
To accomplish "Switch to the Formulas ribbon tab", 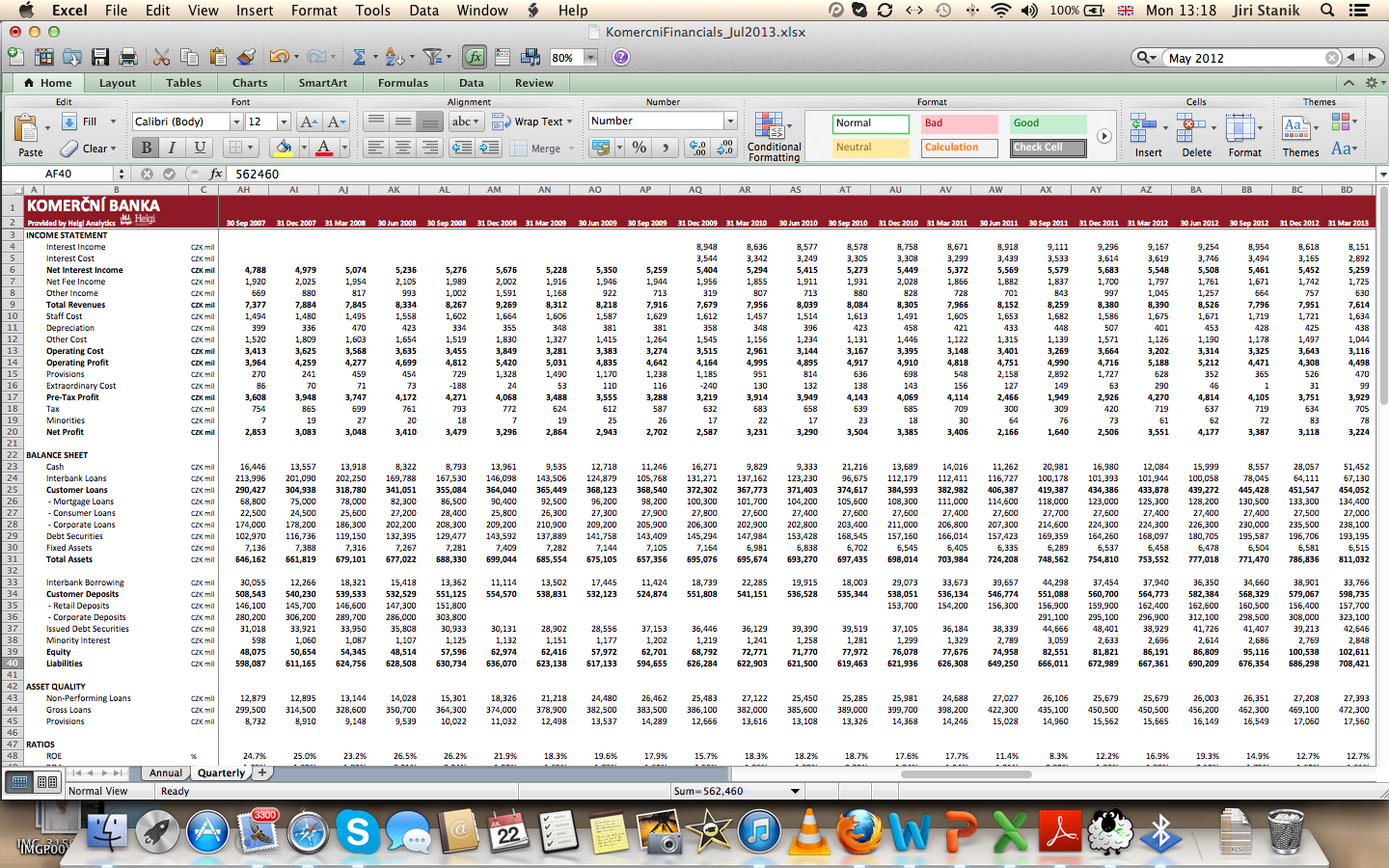I will click(x=403, y=83).
